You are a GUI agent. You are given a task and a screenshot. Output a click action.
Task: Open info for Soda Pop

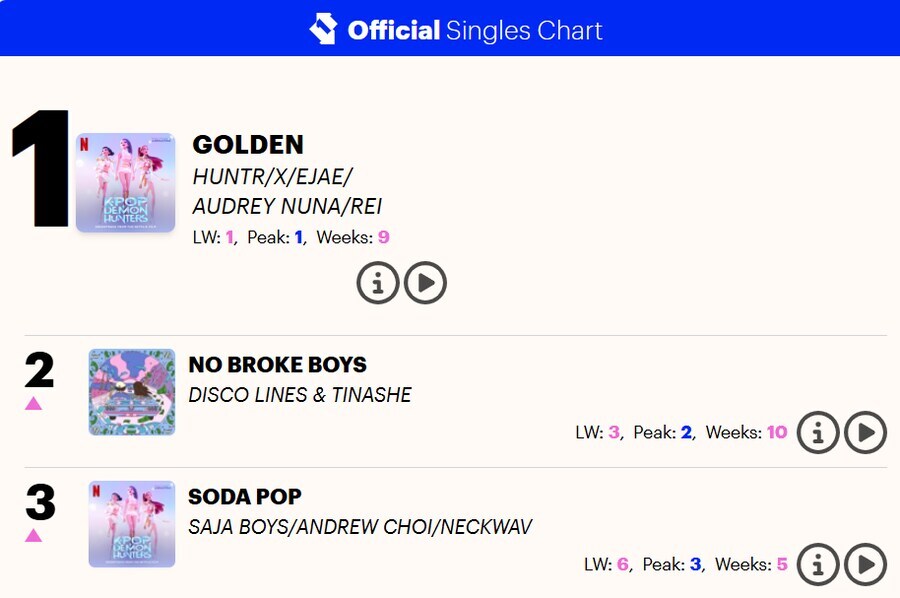click(818, 565)
